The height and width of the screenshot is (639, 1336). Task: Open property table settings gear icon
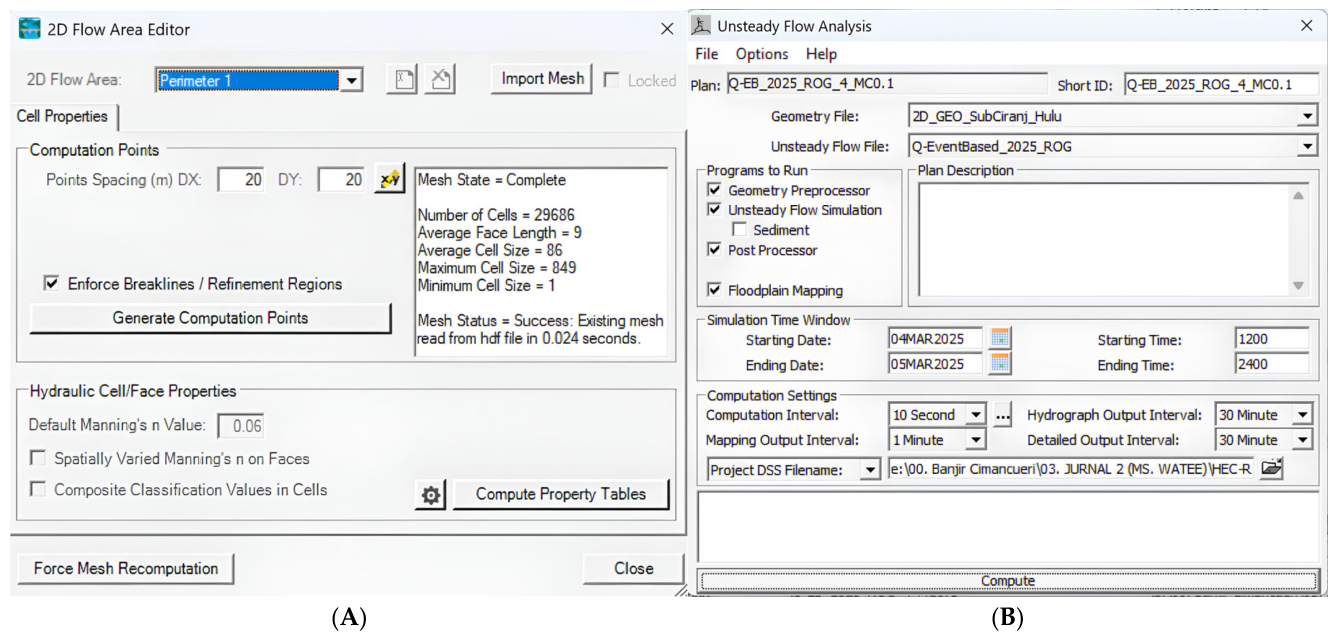coord(431,495)
